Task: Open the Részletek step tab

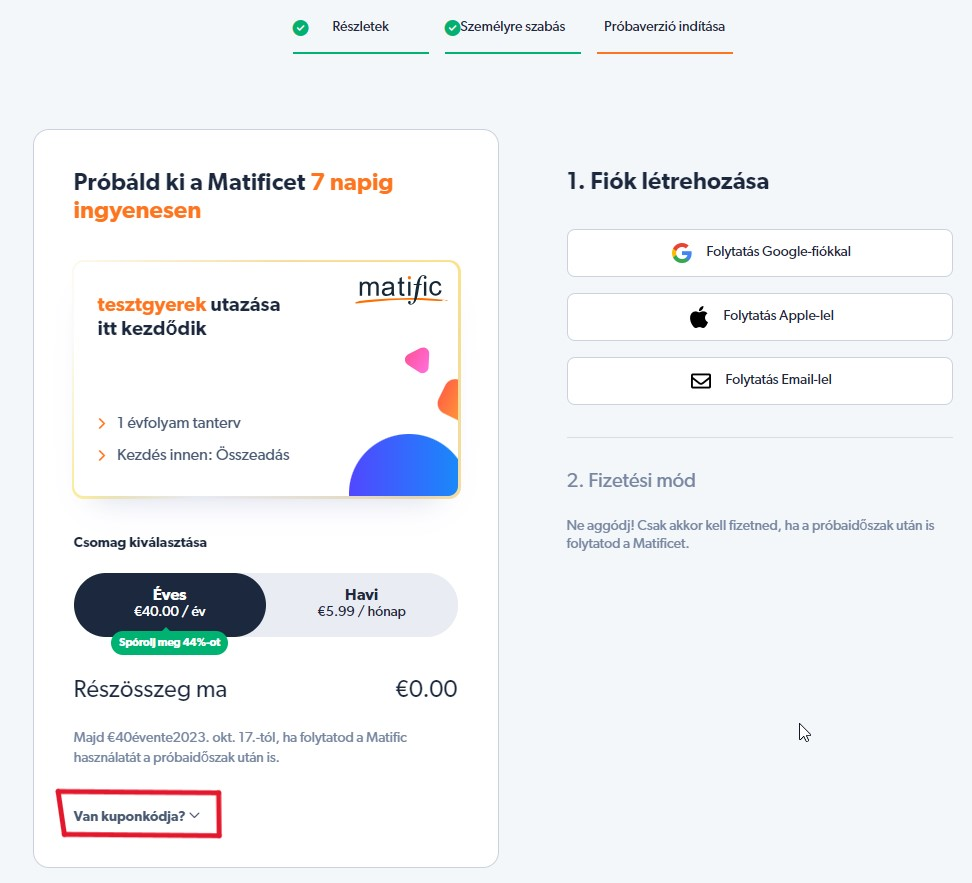Action: pyautogui.click(x=361, y=27)
